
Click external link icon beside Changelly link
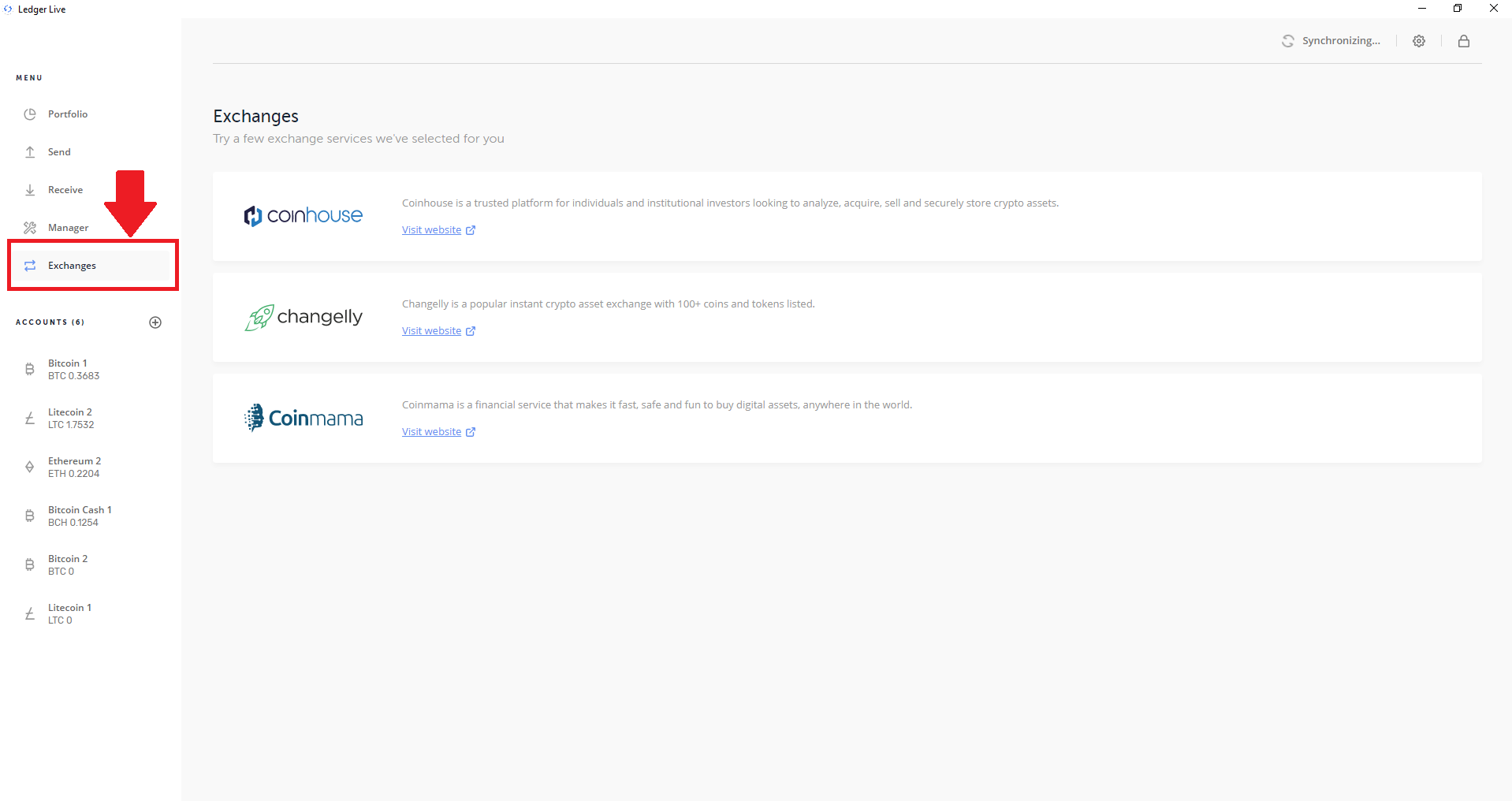tap(471, 331)
